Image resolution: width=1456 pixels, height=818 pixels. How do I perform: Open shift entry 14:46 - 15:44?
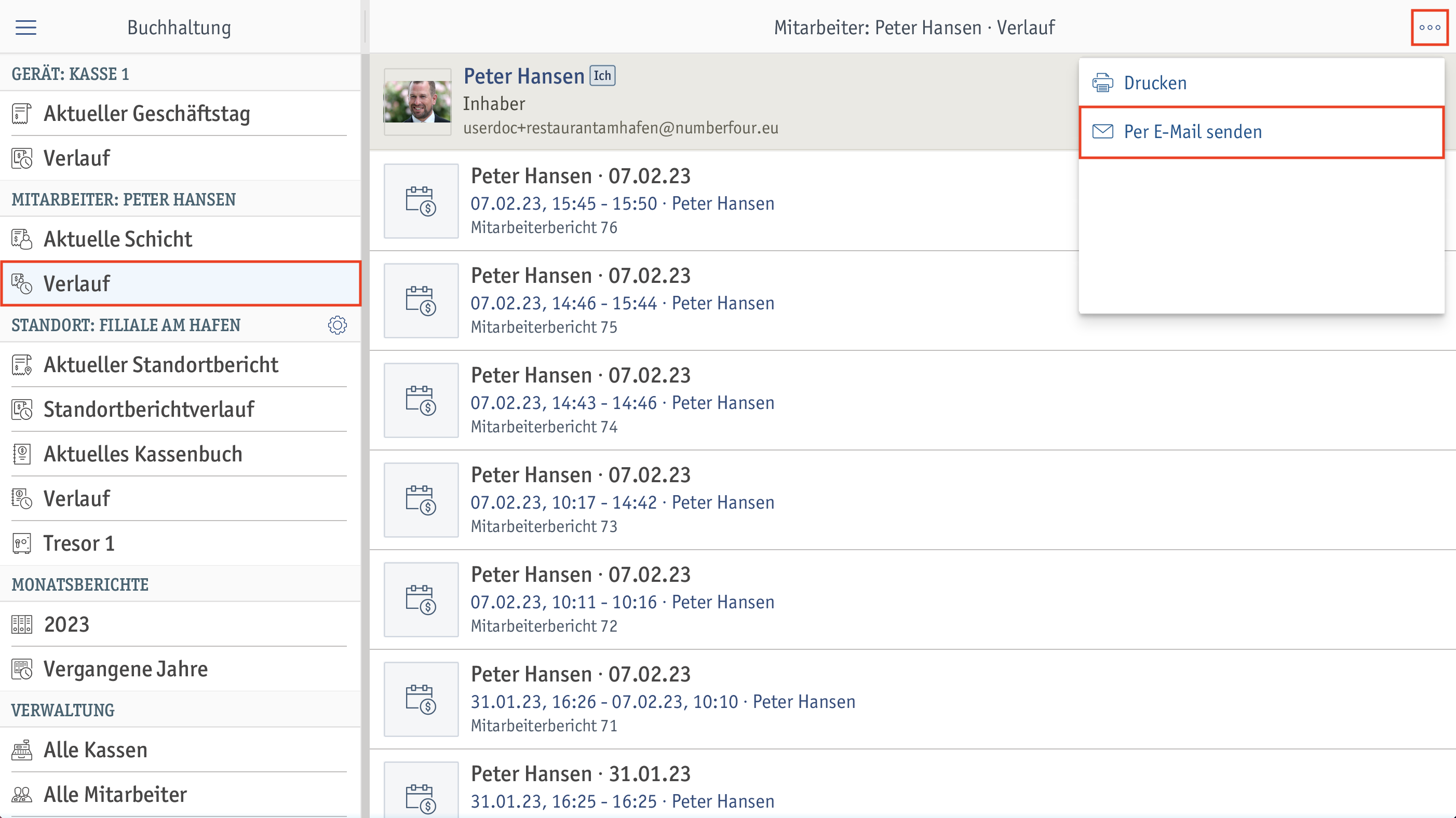coord(912,301)
